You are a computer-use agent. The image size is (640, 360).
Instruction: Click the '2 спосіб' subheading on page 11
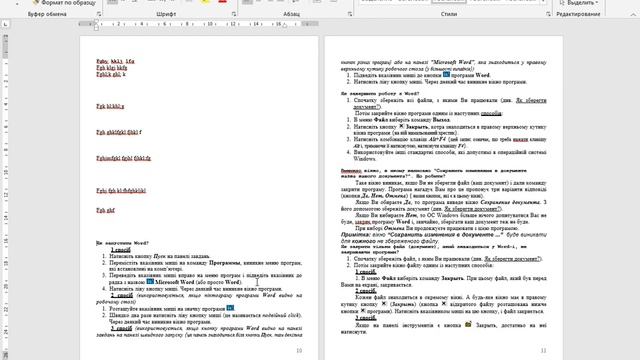(x=365, y=291)
